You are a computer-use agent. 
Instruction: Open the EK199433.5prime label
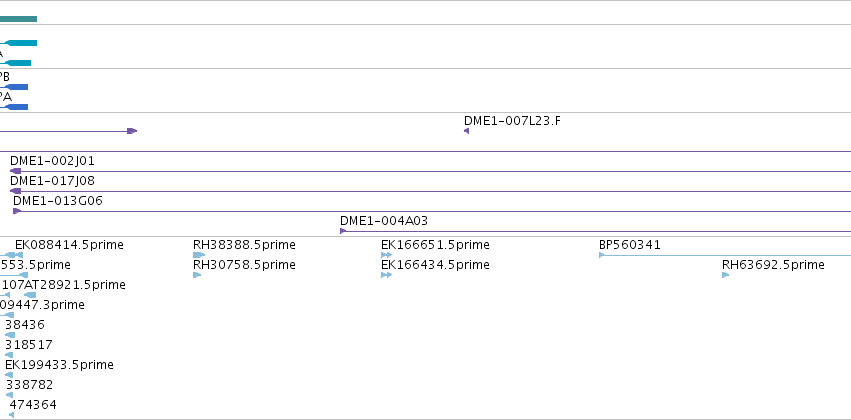pos(59,365)
